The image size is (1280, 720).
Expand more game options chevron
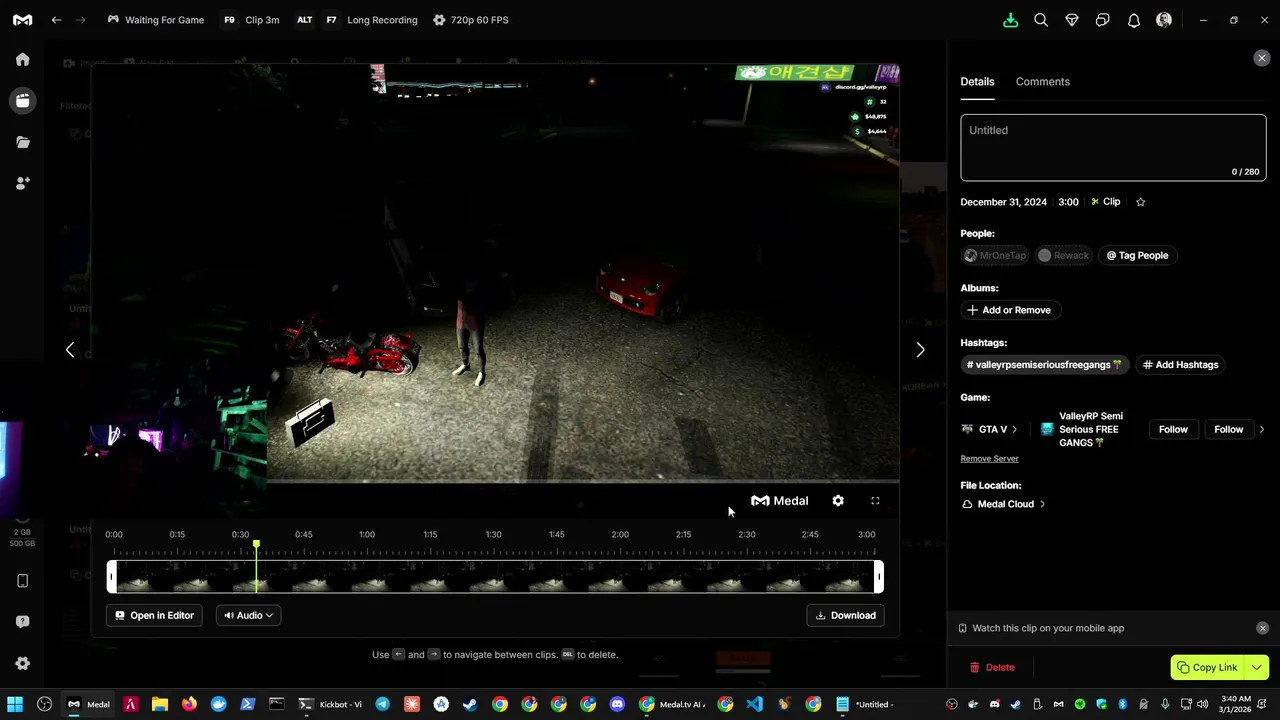pyautogui.click(x=1261, y=429)
